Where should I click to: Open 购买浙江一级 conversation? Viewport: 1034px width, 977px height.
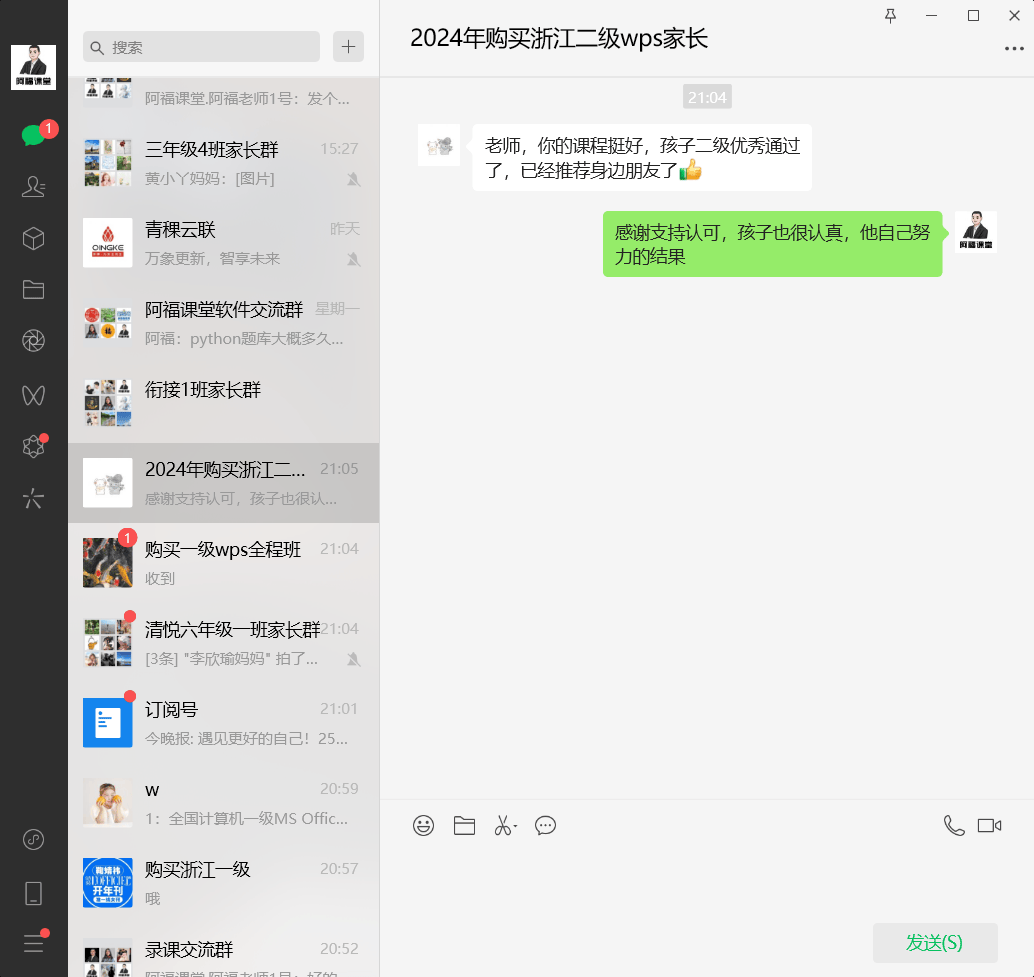coord(224,883)
